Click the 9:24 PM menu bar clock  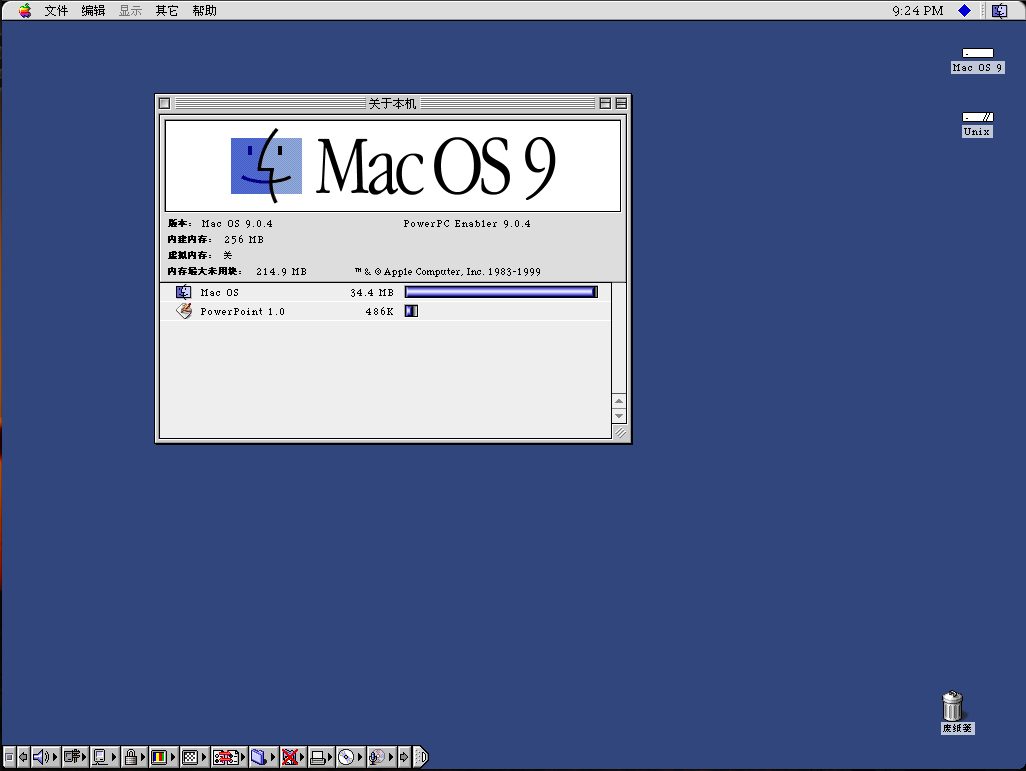pyautogui.click(x=917, y=10)
